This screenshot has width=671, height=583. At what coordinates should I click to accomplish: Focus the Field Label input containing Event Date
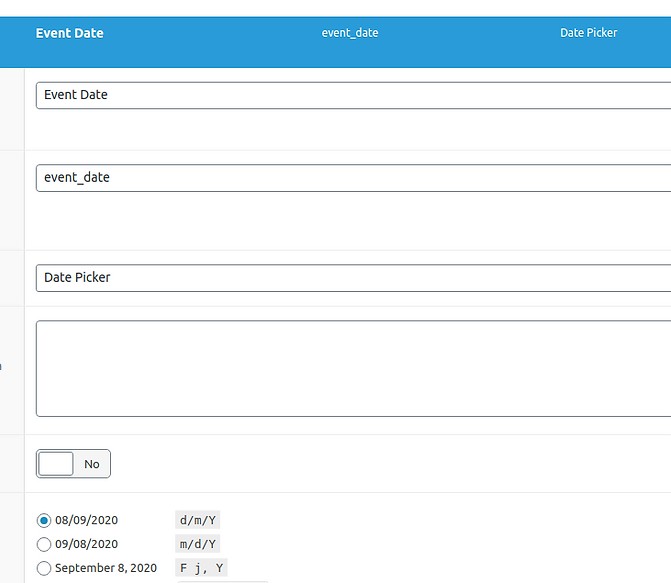coord(352,95)
